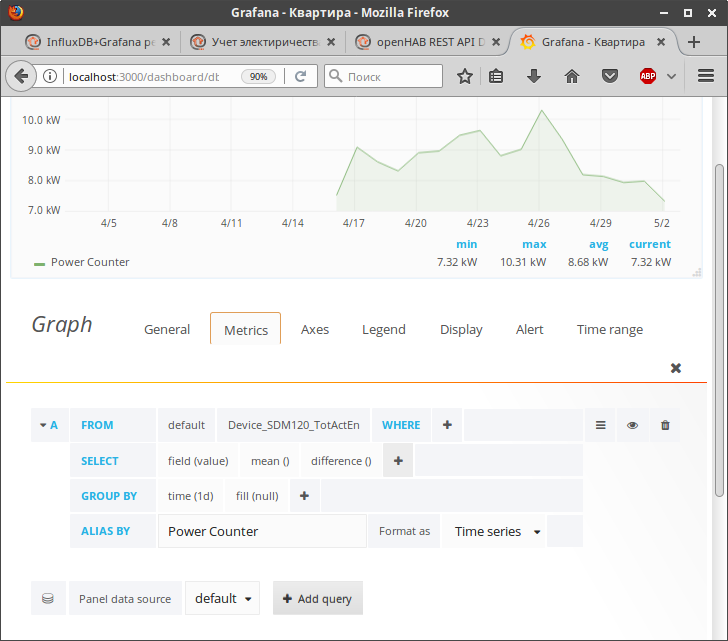728x641 pixels.
Task: Open the Time series format dropdown
Action: tap(495, 531)
